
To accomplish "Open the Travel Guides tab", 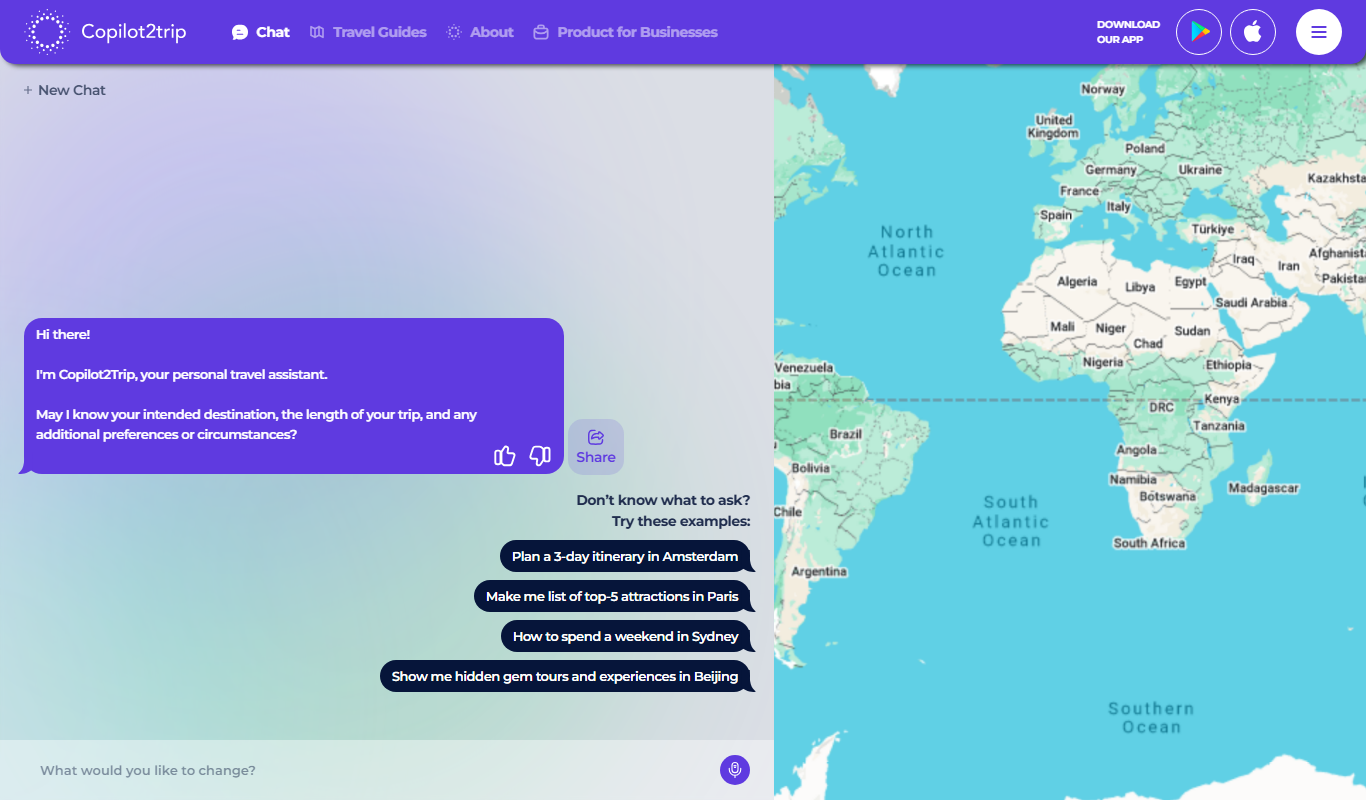I will [x=368, y=32].
